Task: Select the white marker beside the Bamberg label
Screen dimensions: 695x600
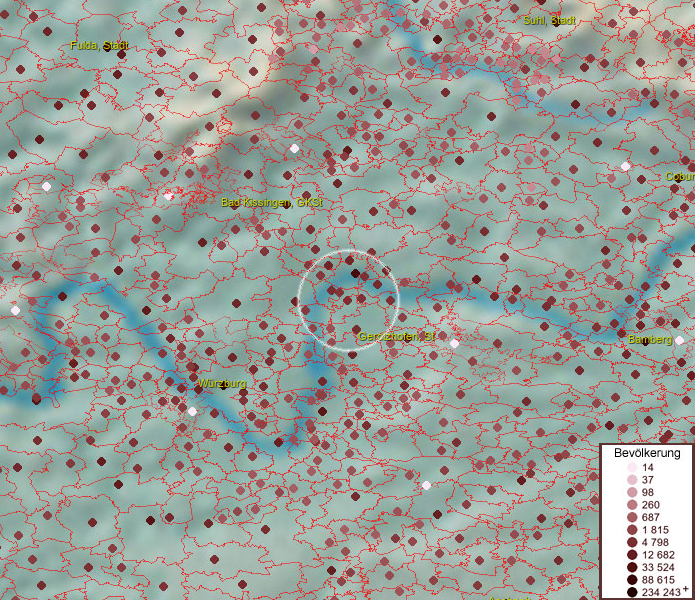Action: (x=680, y=341)
